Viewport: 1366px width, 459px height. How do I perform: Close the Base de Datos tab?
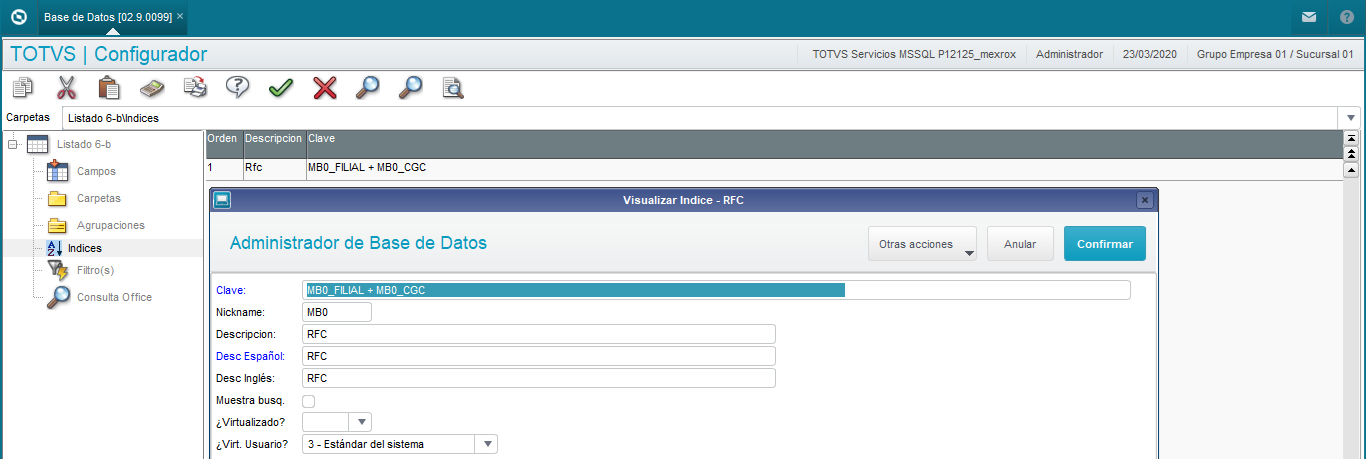point(180,17)
